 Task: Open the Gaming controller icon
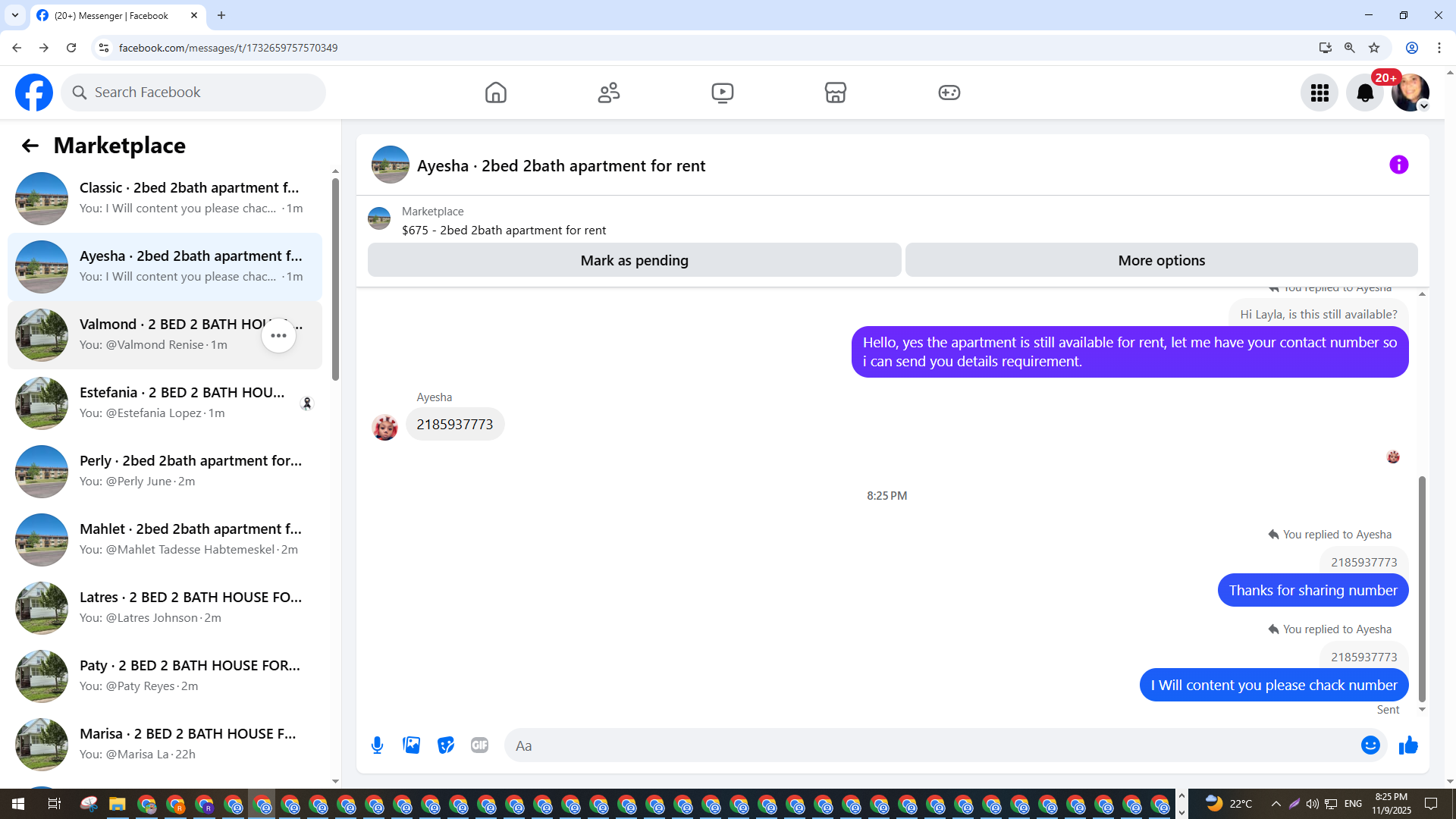(949, 93)
